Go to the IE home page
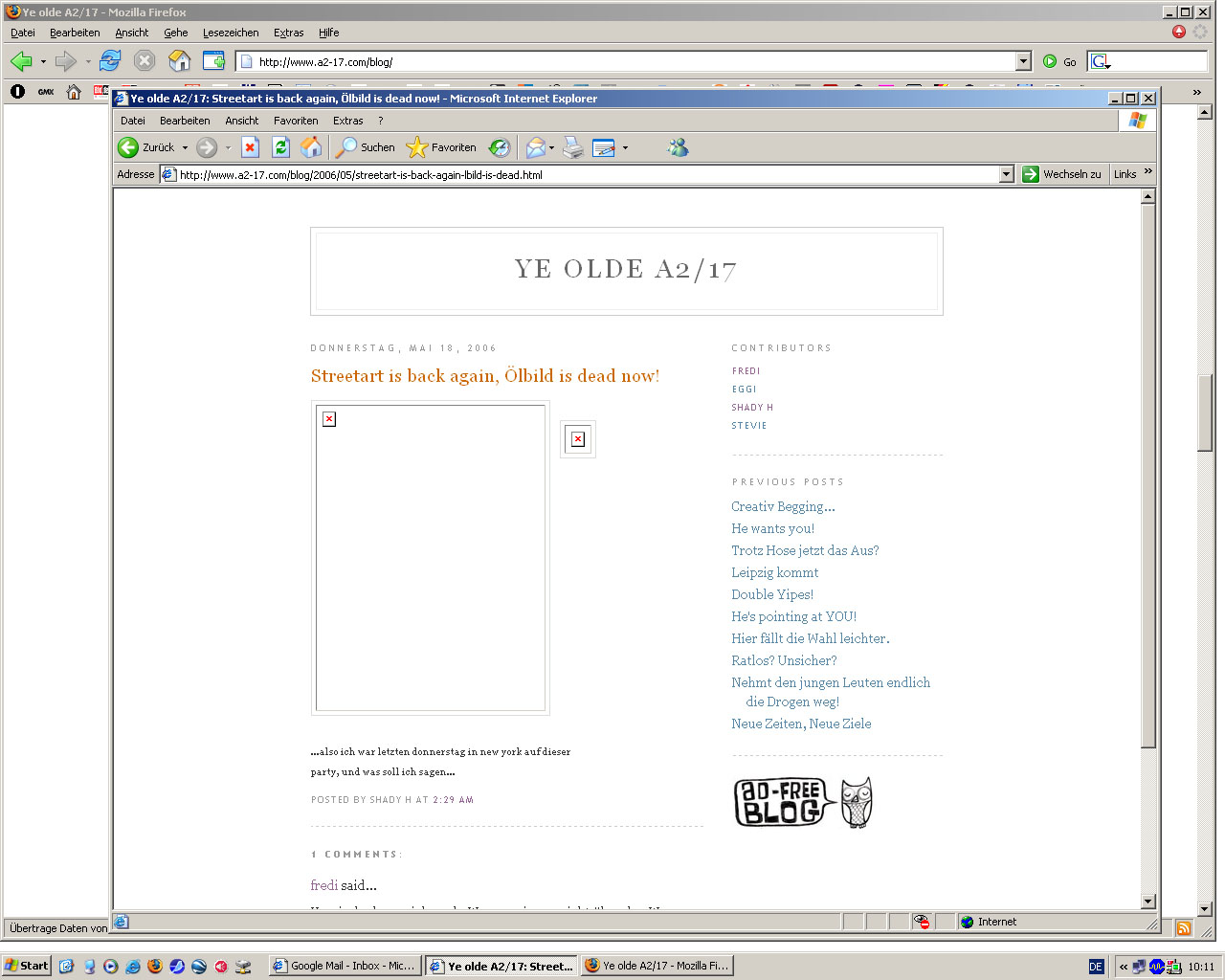The image size is (1225, 980). click(x=311, y=147)
